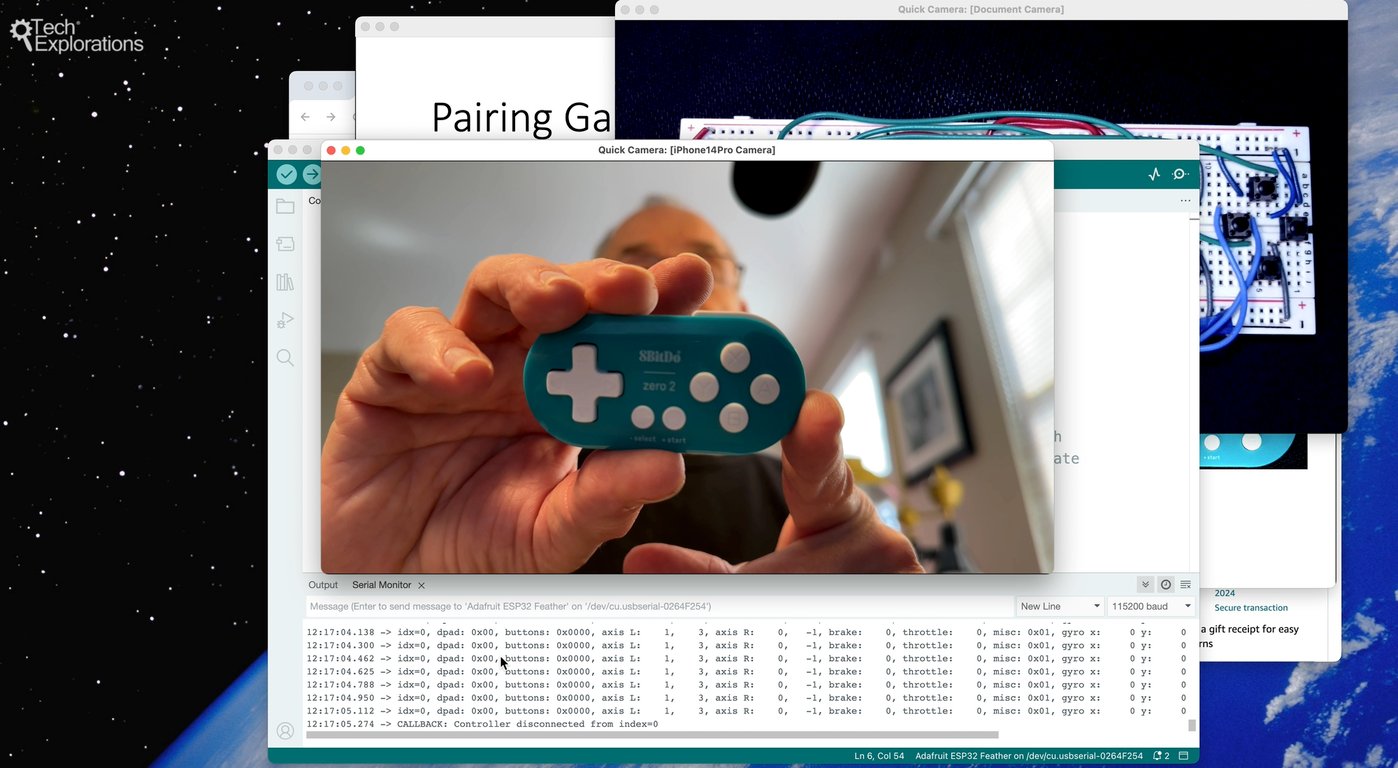Switch to the Output tab
Viewport: 1398px width, 768px height.
click(323, 585)
